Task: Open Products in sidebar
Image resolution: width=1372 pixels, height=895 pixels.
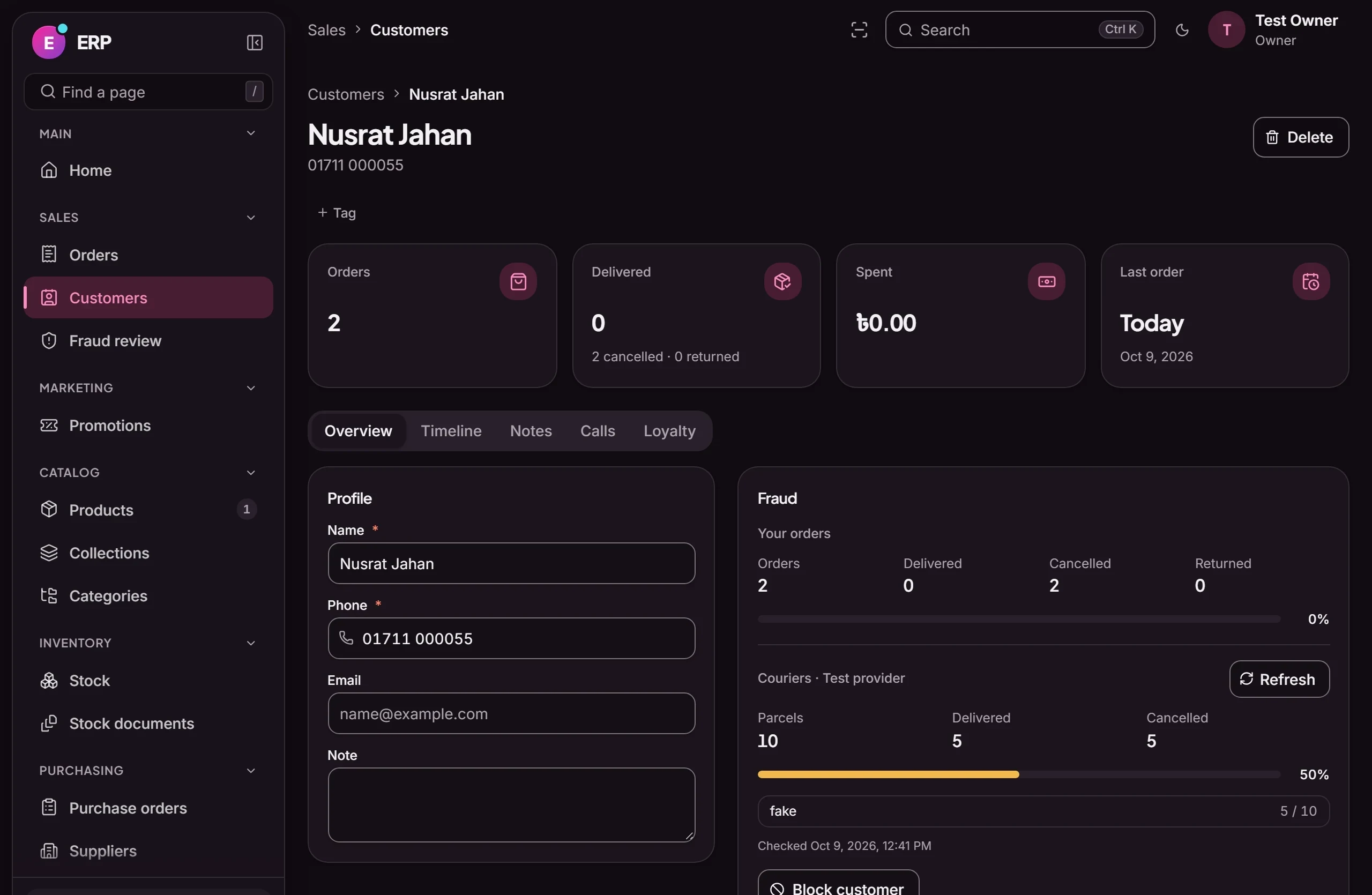Action: [148, 510]
